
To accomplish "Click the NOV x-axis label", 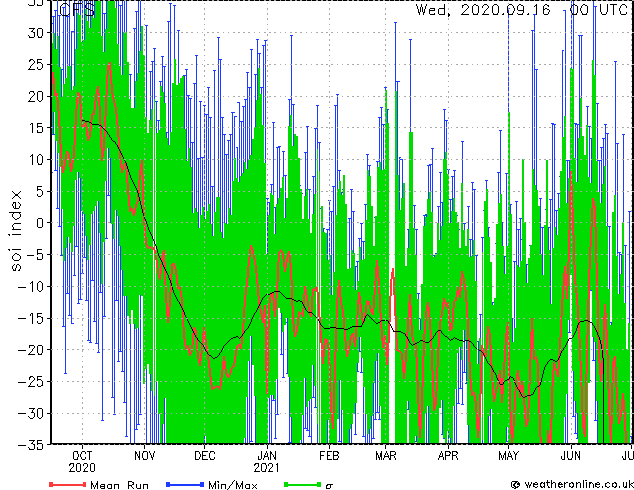I will 144,456.
